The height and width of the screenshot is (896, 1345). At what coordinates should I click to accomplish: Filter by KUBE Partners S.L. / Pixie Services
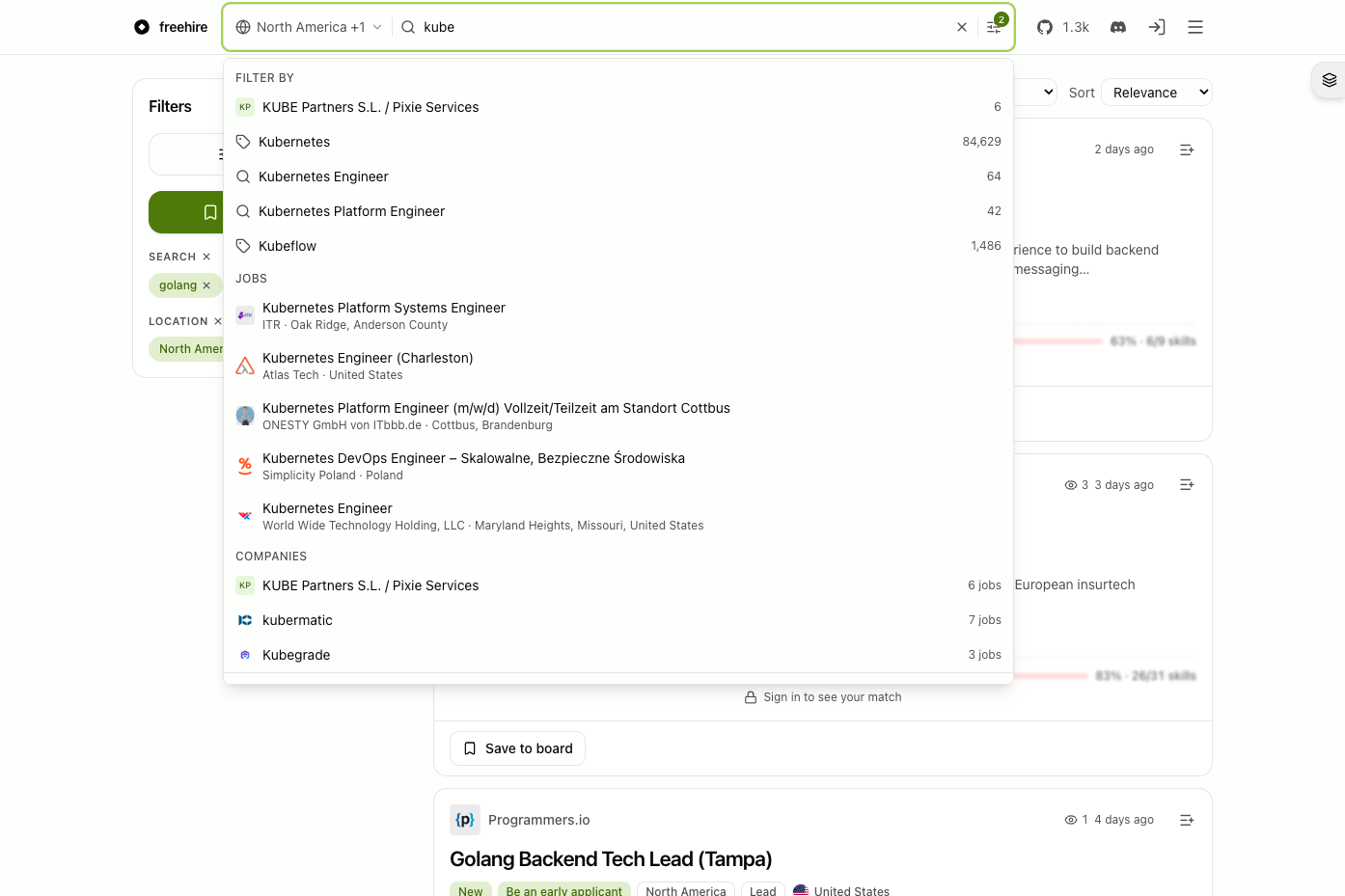coord(618,107)
